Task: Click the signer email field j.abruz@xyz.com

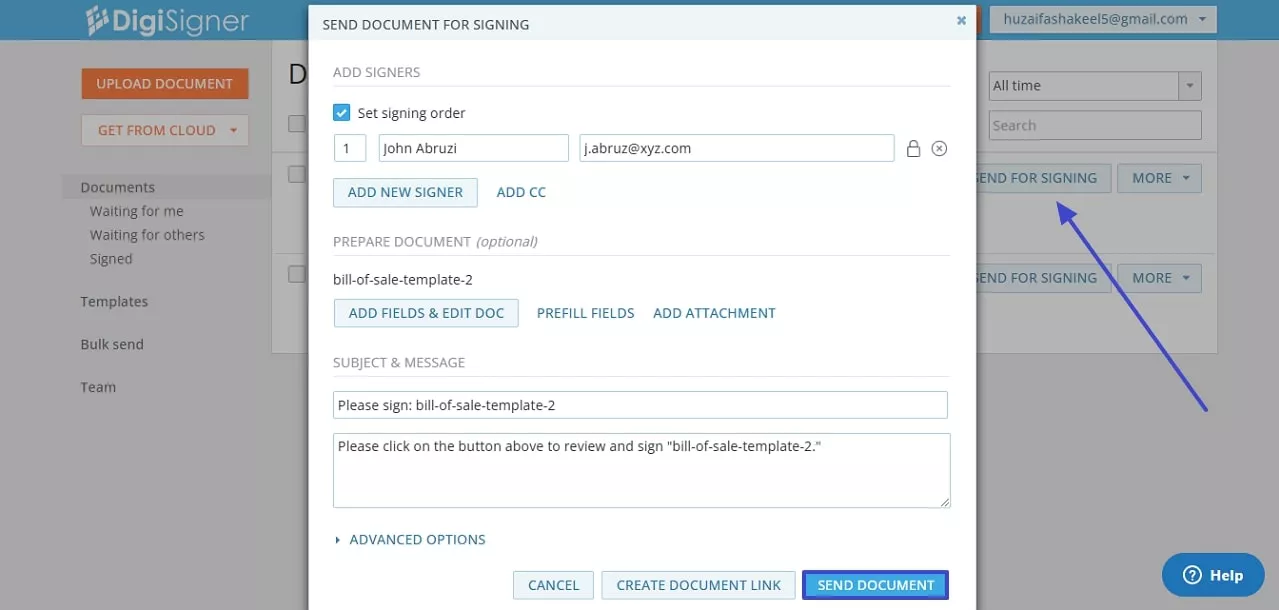Action: coord(737,148)
